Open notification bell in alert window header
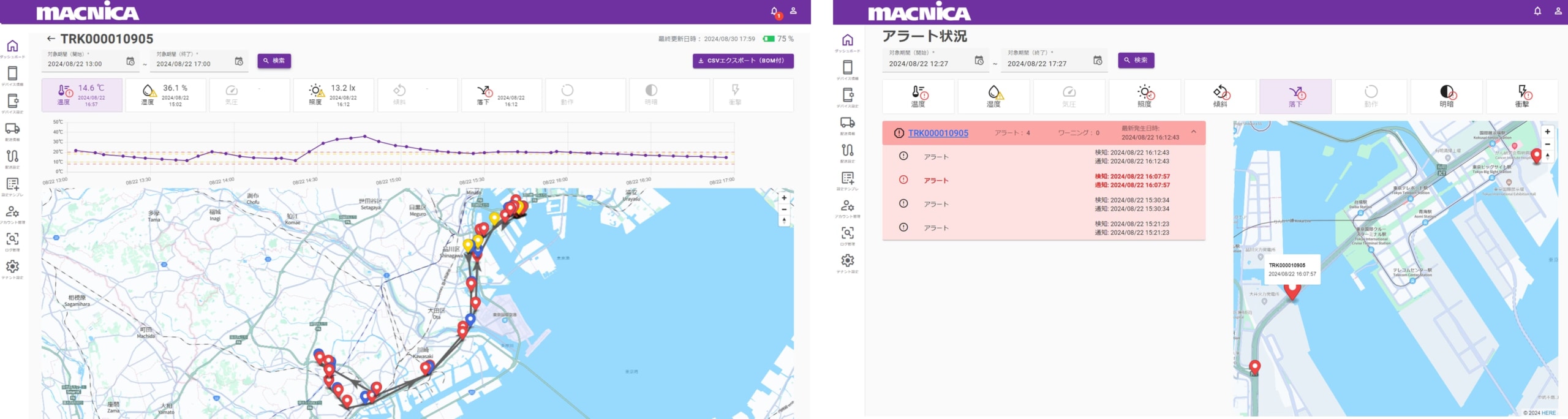Viewport: 1568px width, 419px height. (1537, 11)
